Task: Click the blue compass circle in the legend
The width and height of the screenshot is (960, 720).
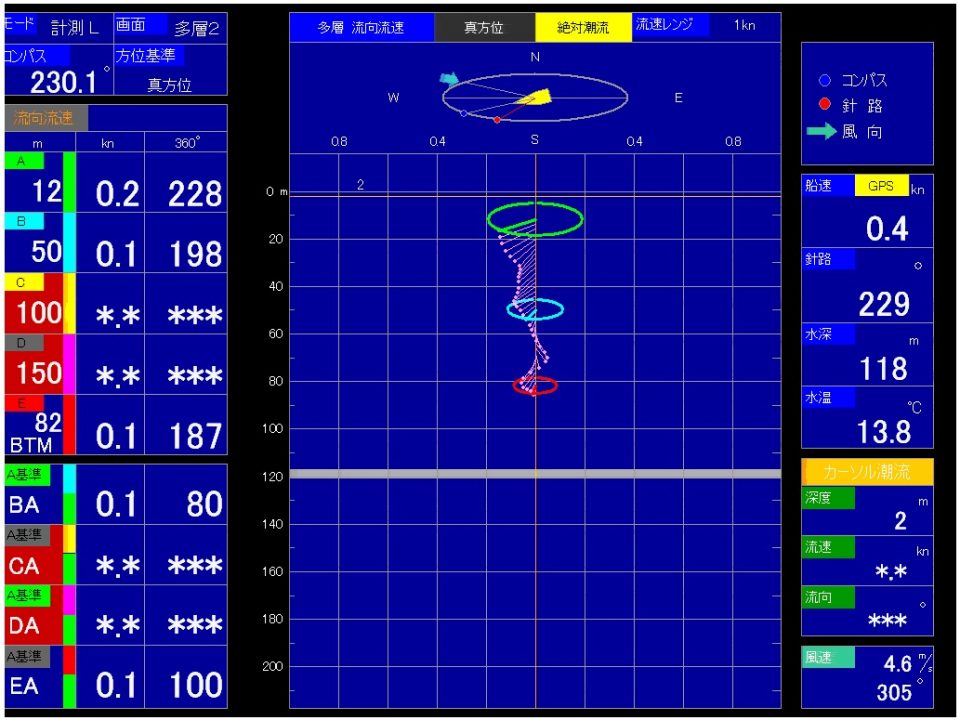Action: click(x=824, y=80)
